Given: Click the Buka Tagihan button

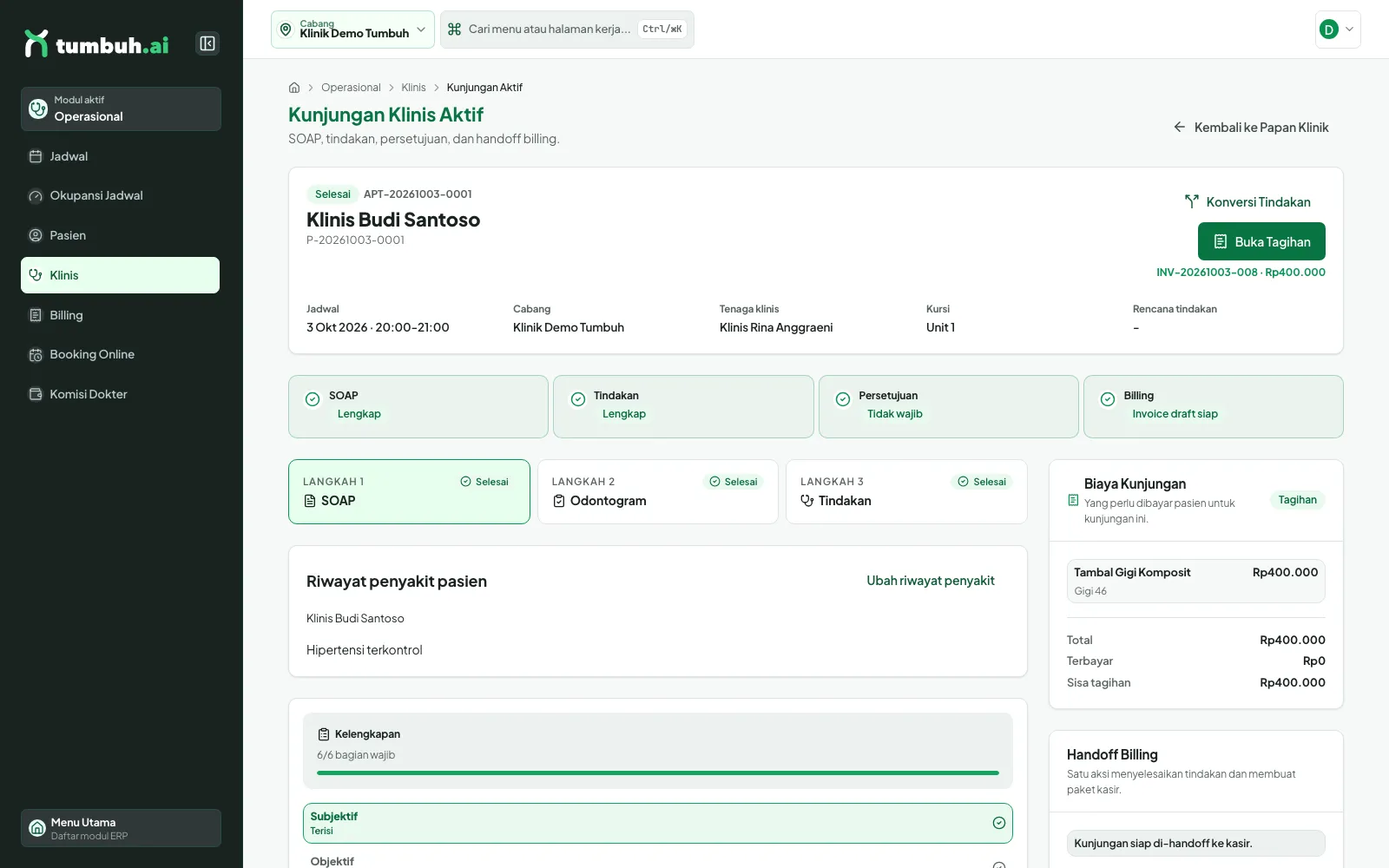Looking at the screenshot, I should (1261, 241).
